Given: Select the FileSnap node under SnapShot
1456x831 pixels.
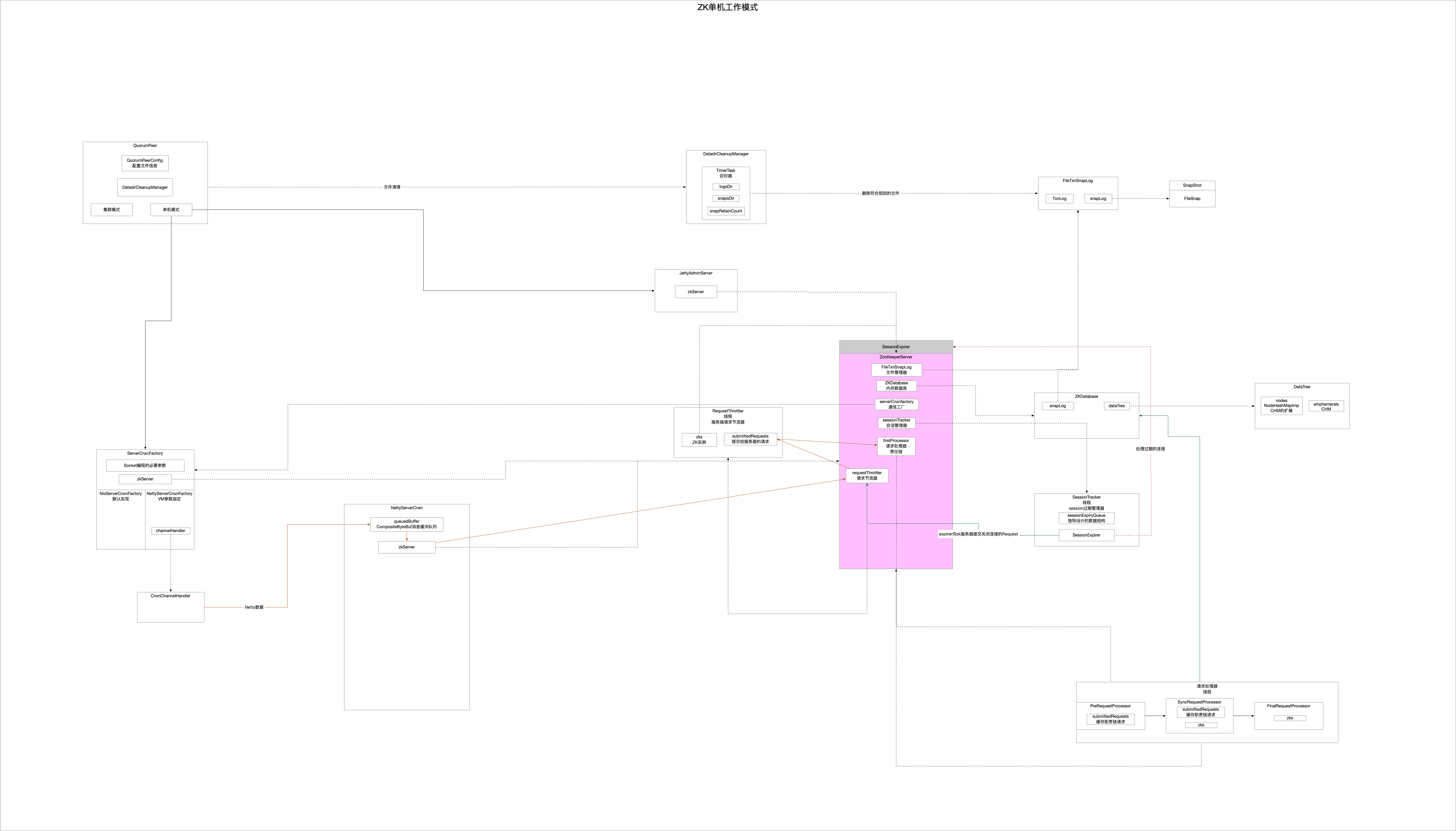Looking at the screenshot, I should (x=1192, y=199).
